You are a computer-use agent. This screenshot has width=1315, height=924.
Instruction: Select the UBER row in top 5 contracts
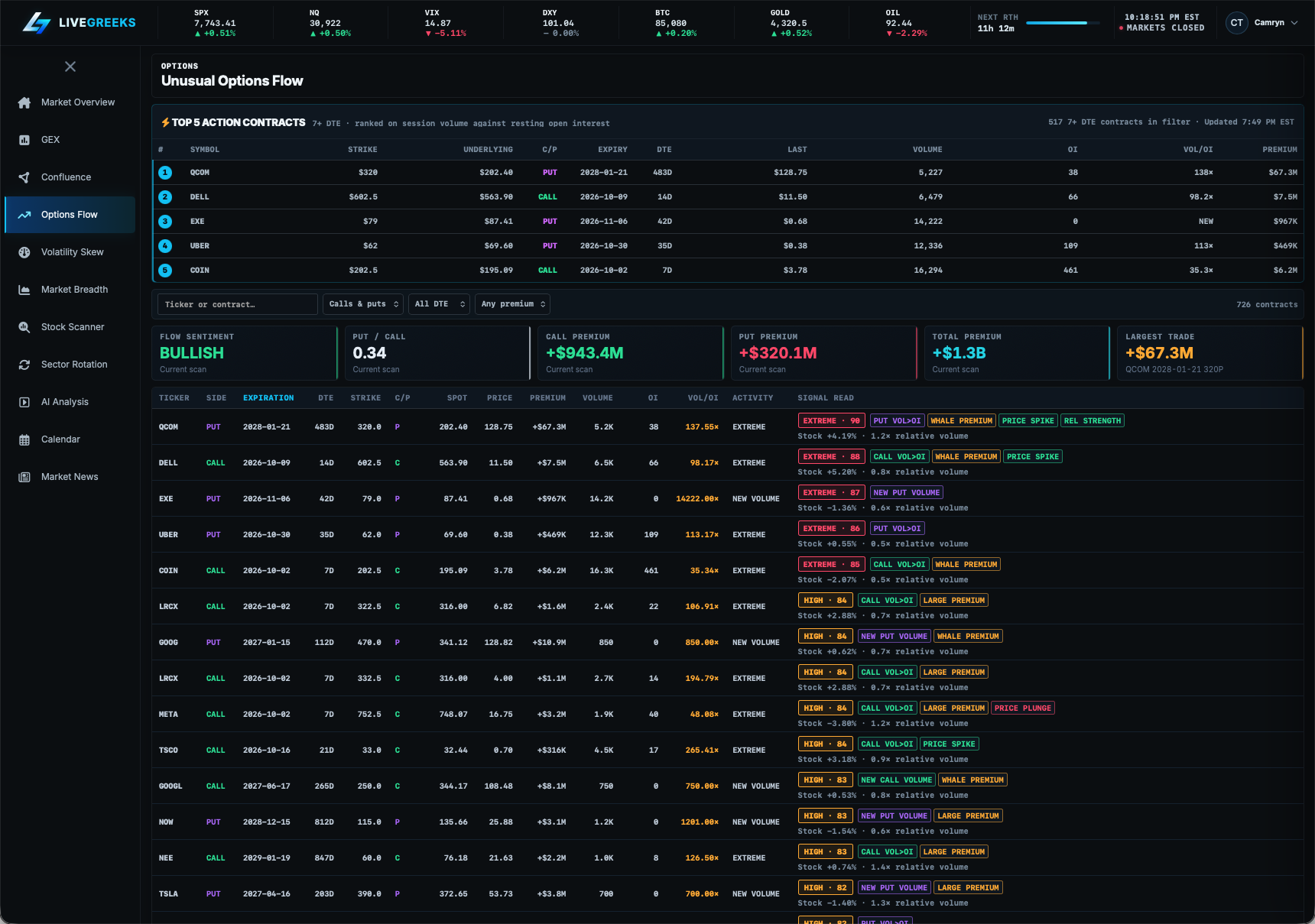(x=728, y=246)
